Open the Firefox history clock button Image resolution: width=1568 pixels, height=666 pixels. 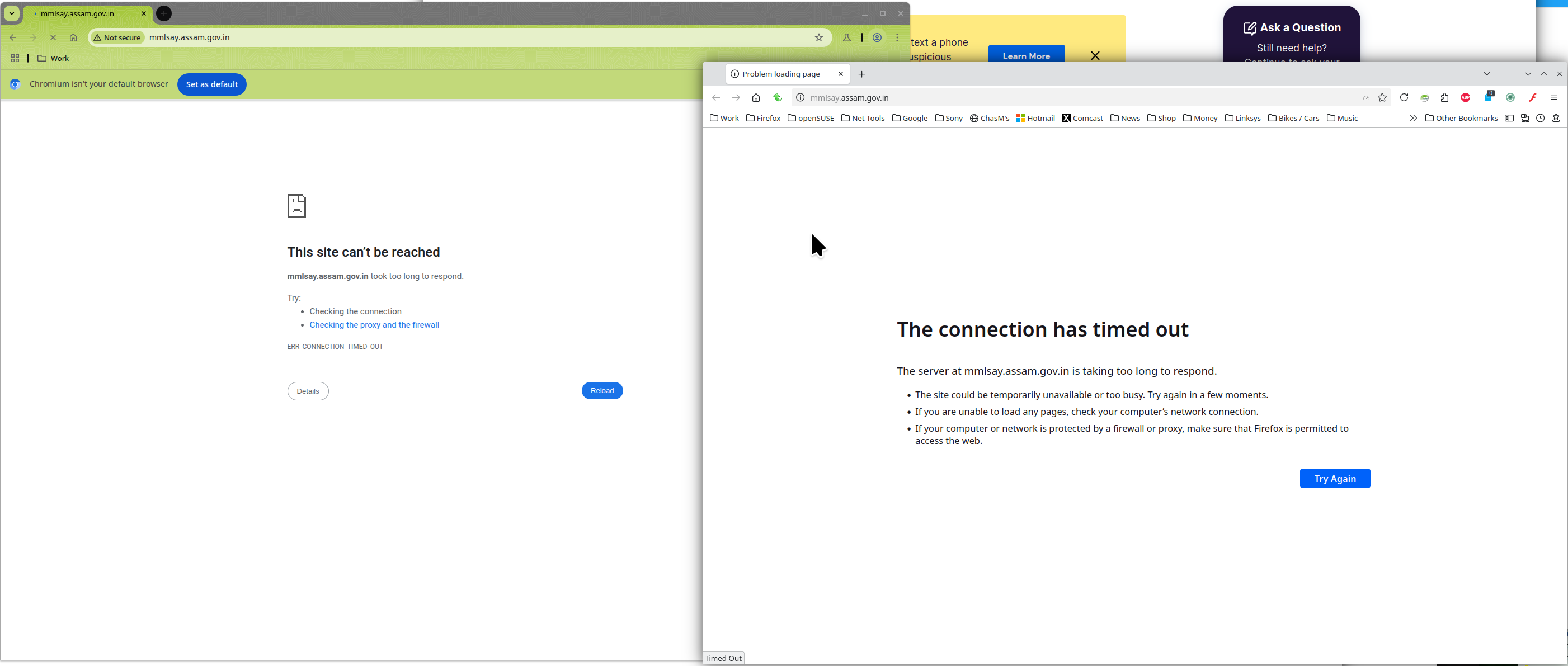[x=1540, y=119]
